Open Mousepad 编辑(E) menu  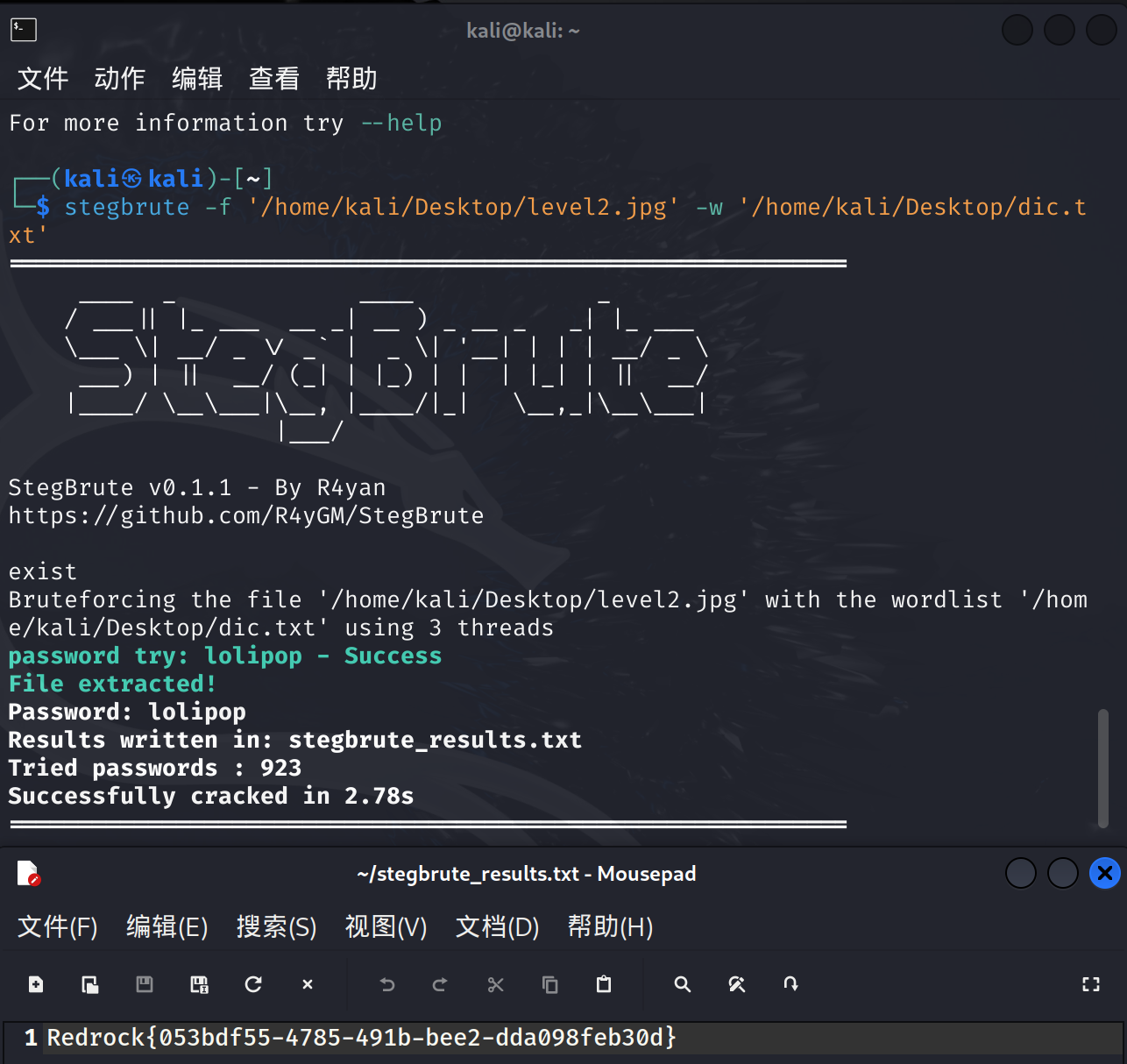[167, 926]
